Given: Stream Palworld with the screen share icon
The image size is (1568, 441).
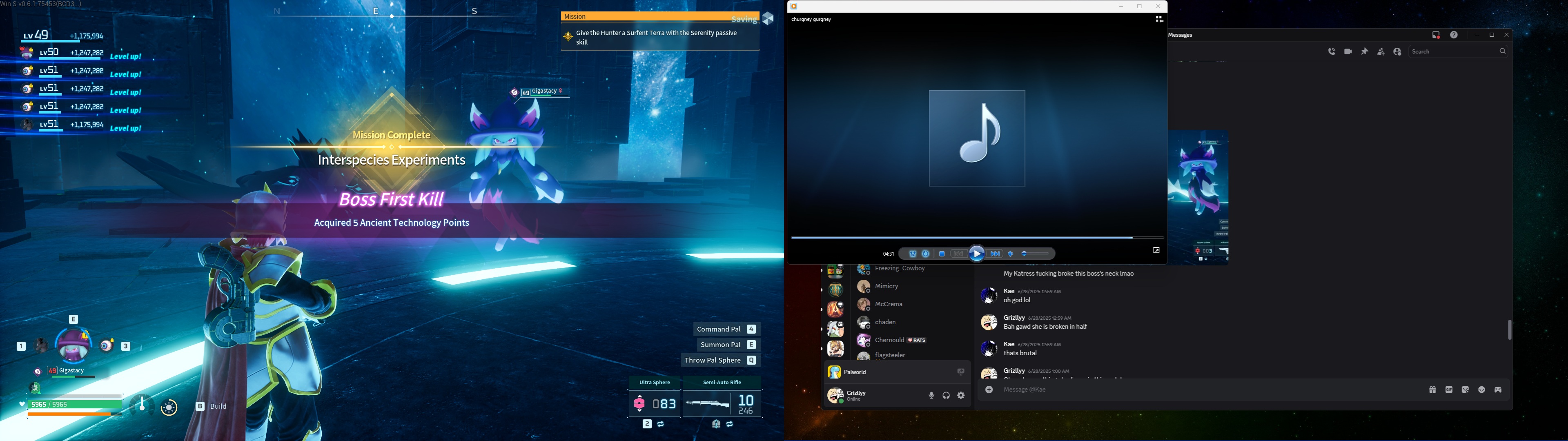Looking at the screenshot, I should click(x=960, y=372).
